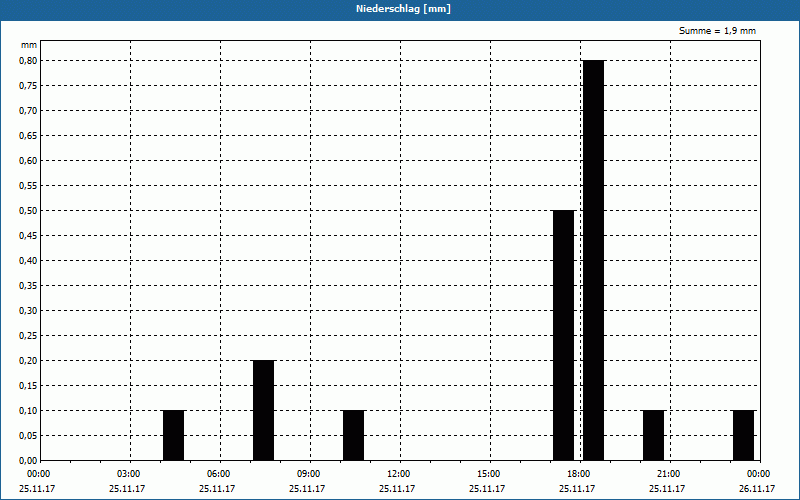Select the 0,20 mm bar after 06:00

pos(263,410)
